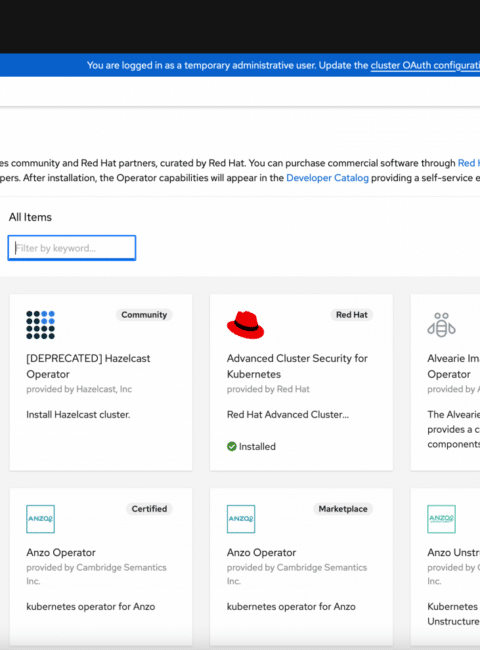Click the Marketplace badge on Anzo card
This screenshot has height=650, width=480.
343,509
